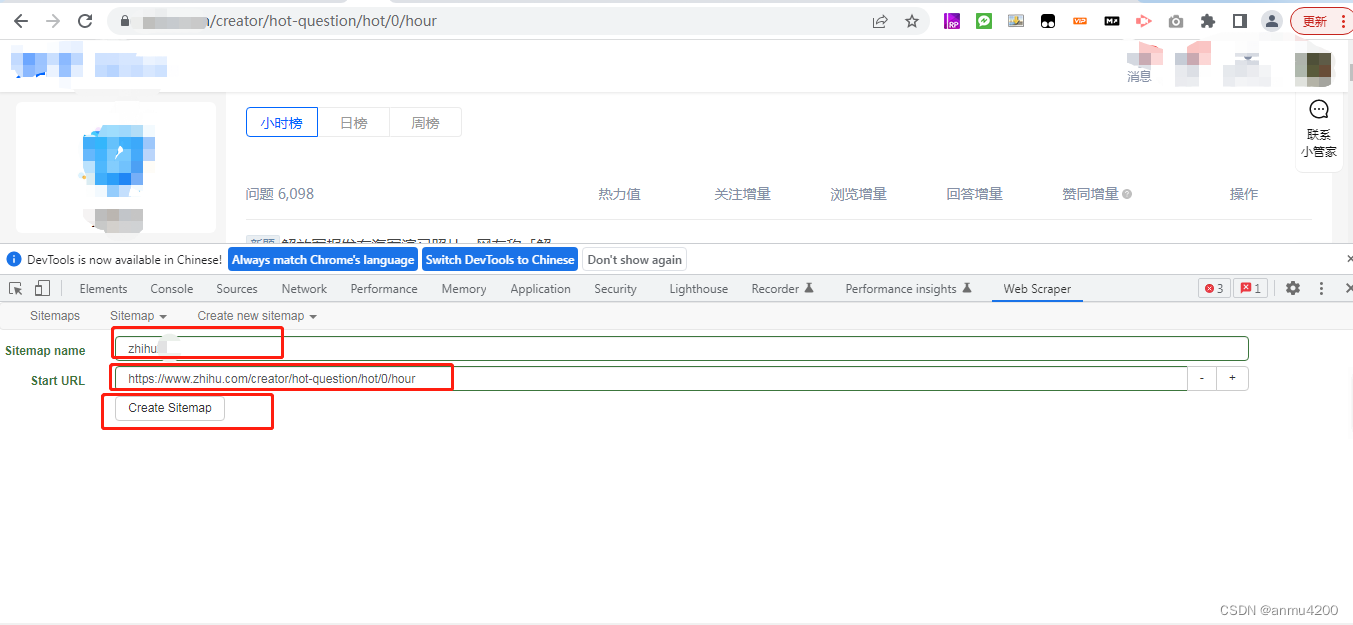Switch to the 日榜 tab
Image resolution: width=1353 pixels, height=625 pixels.
(x=354, y=123)
